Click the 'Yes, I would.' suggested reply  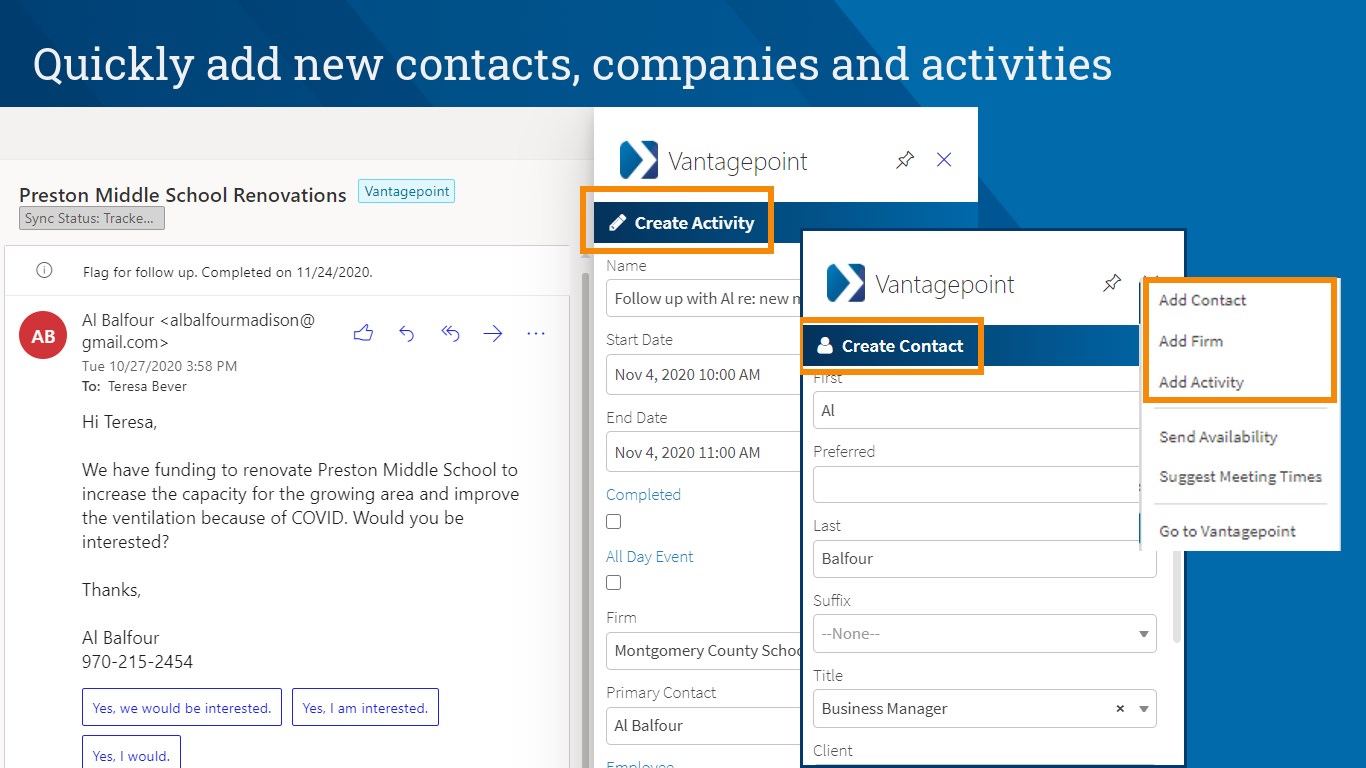[x=131, y=752]
